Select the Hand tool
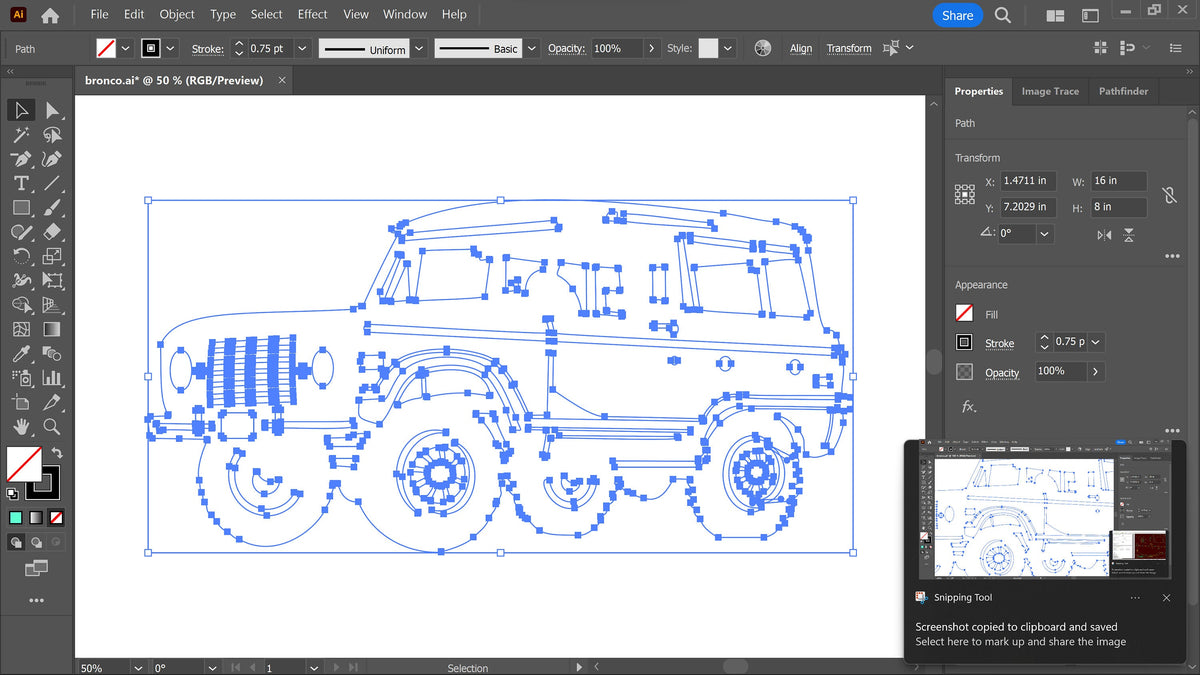 (21, 427)
